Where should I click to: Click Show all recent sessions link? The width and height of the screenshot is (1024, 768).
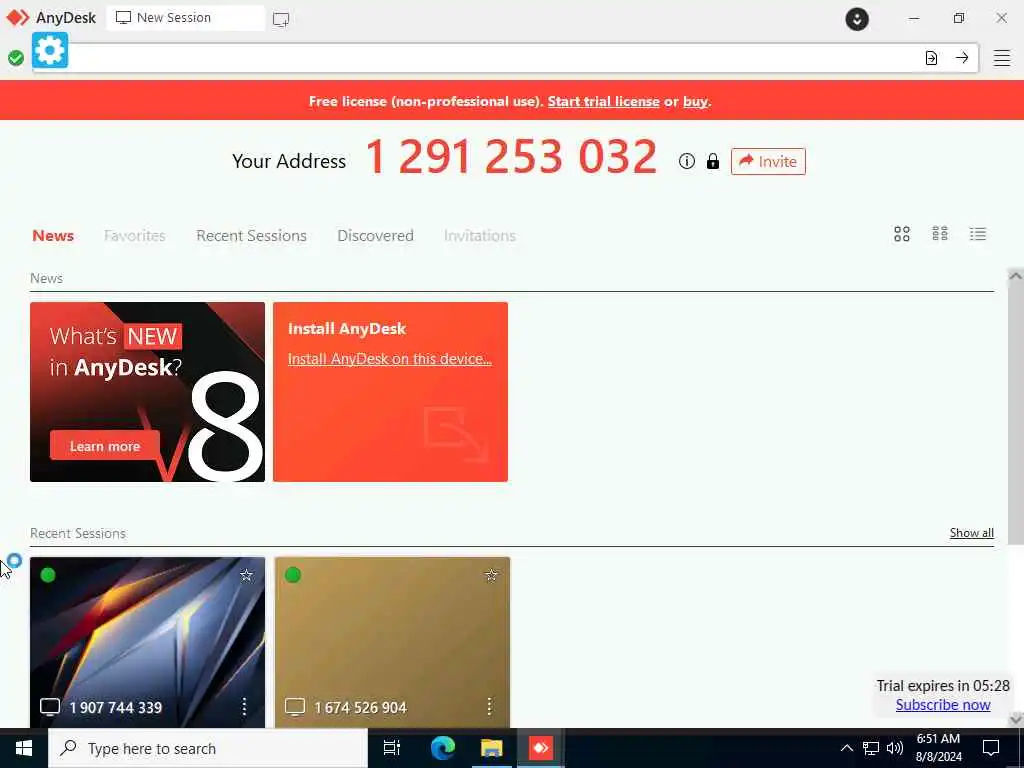pos(972,533)
